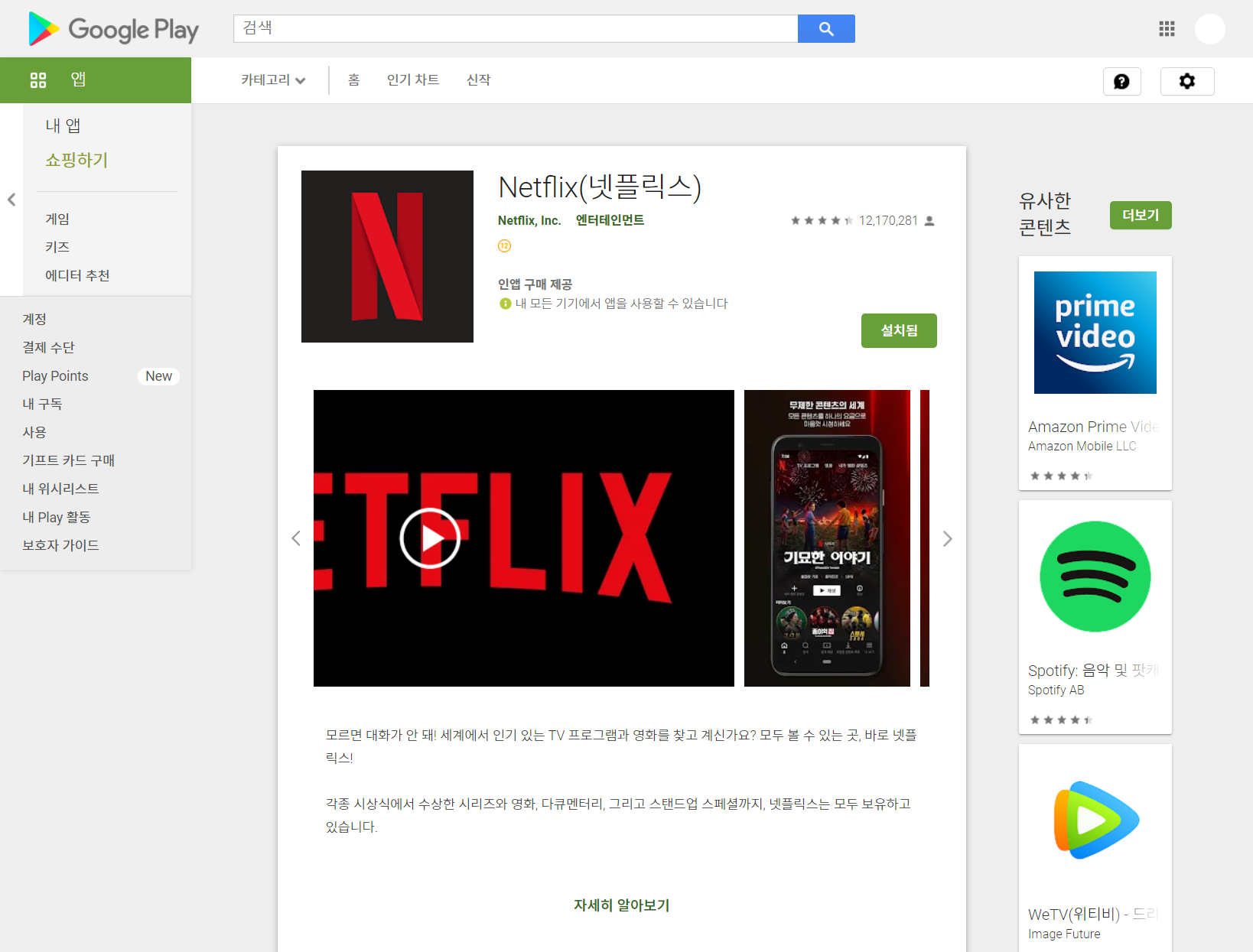Click 자세히 알아보기 to read more
Image resolution: width=1253 pixels, height=952 pixels.
[621, 905]
